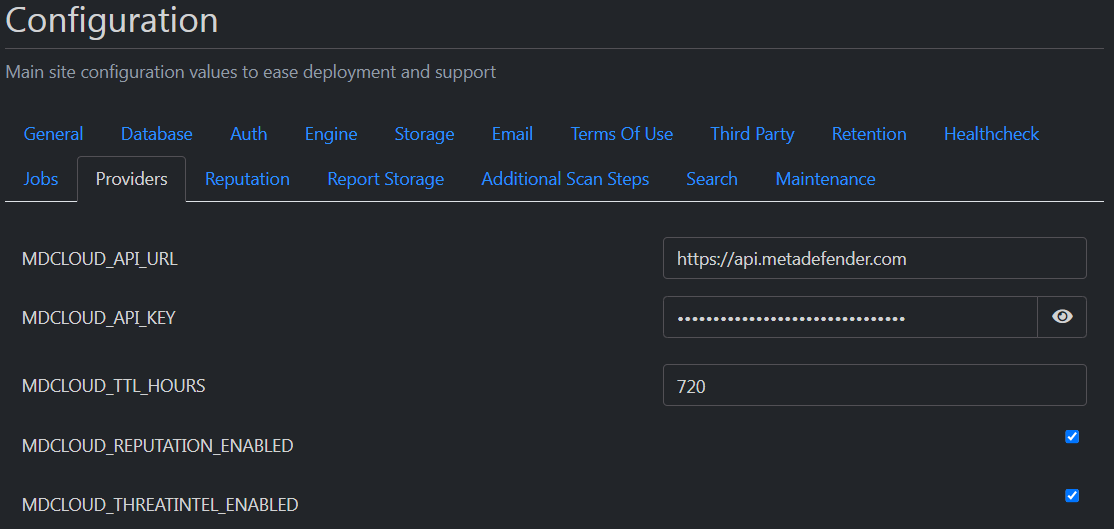Open the Report Storage tab
The width and height of the screenshot is (1114, 529).
tap(385, 179)
